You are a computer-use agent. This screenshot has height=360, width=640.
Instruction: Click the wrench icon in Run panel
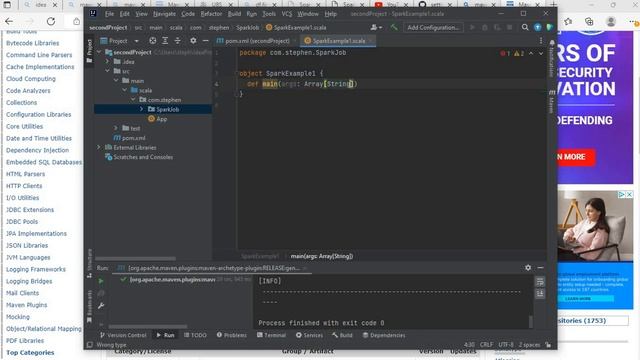(101, 306)
